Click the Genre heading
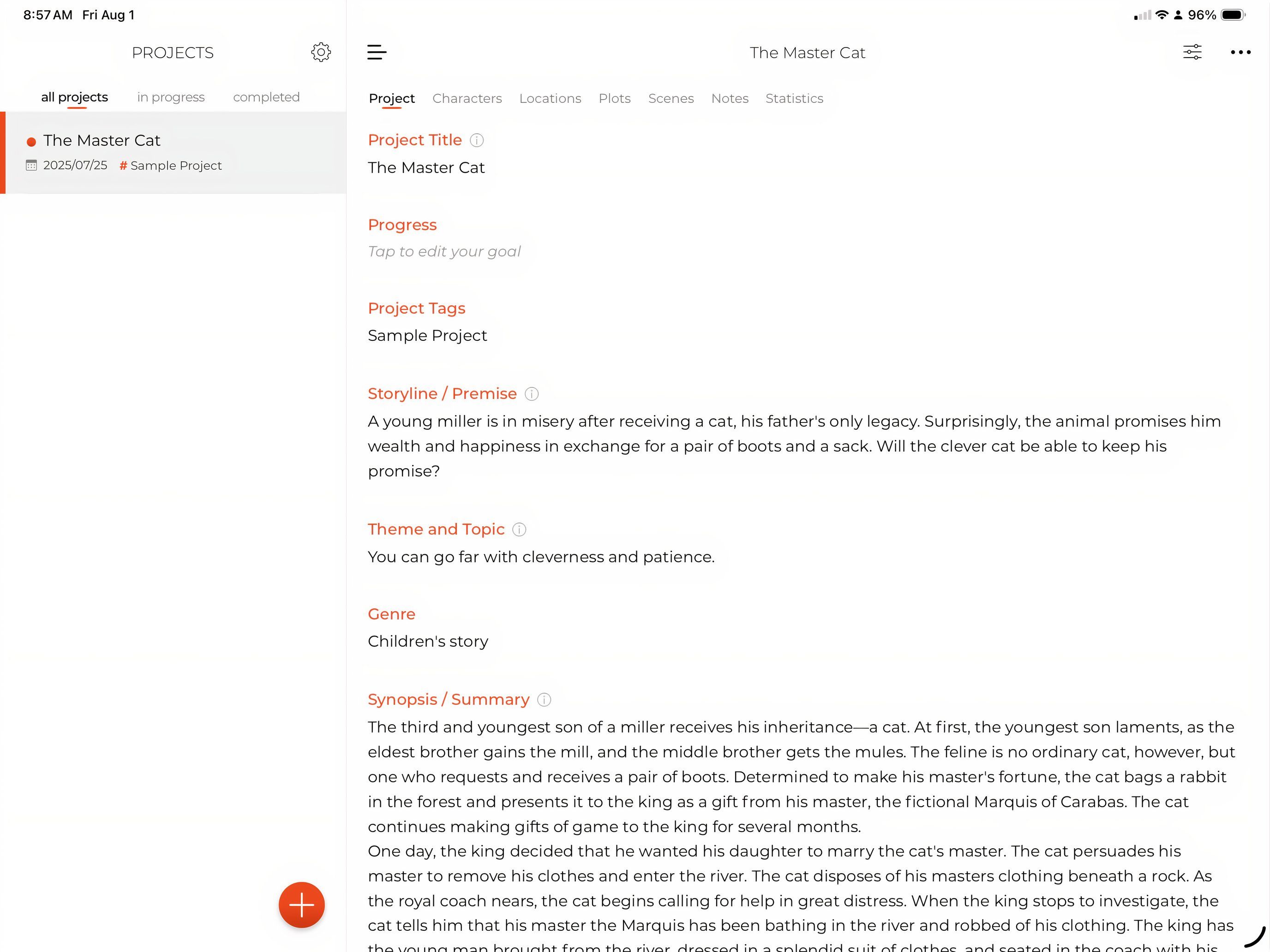The image size is (1270, 952). point(391,614)
